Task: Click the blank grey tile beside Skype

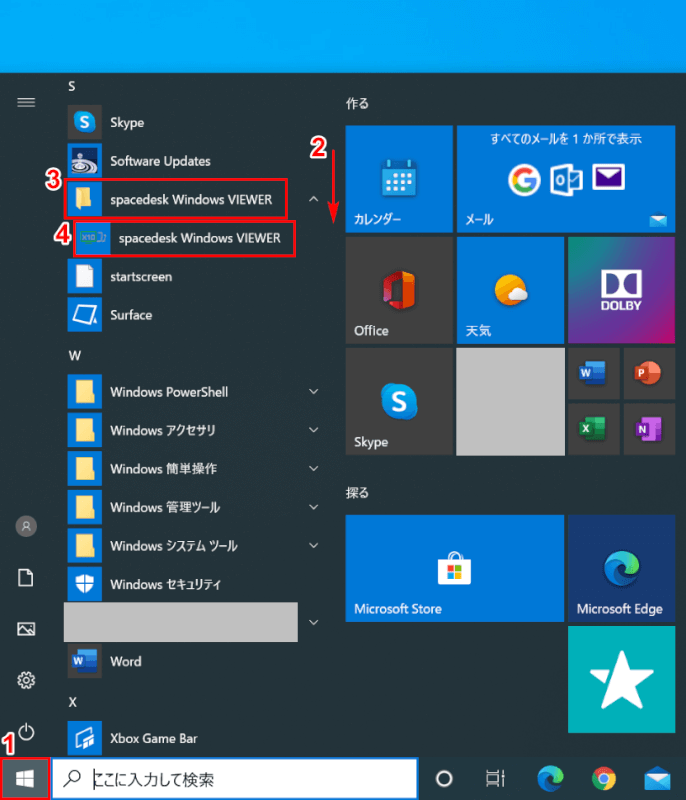Action: click(511, 402)
